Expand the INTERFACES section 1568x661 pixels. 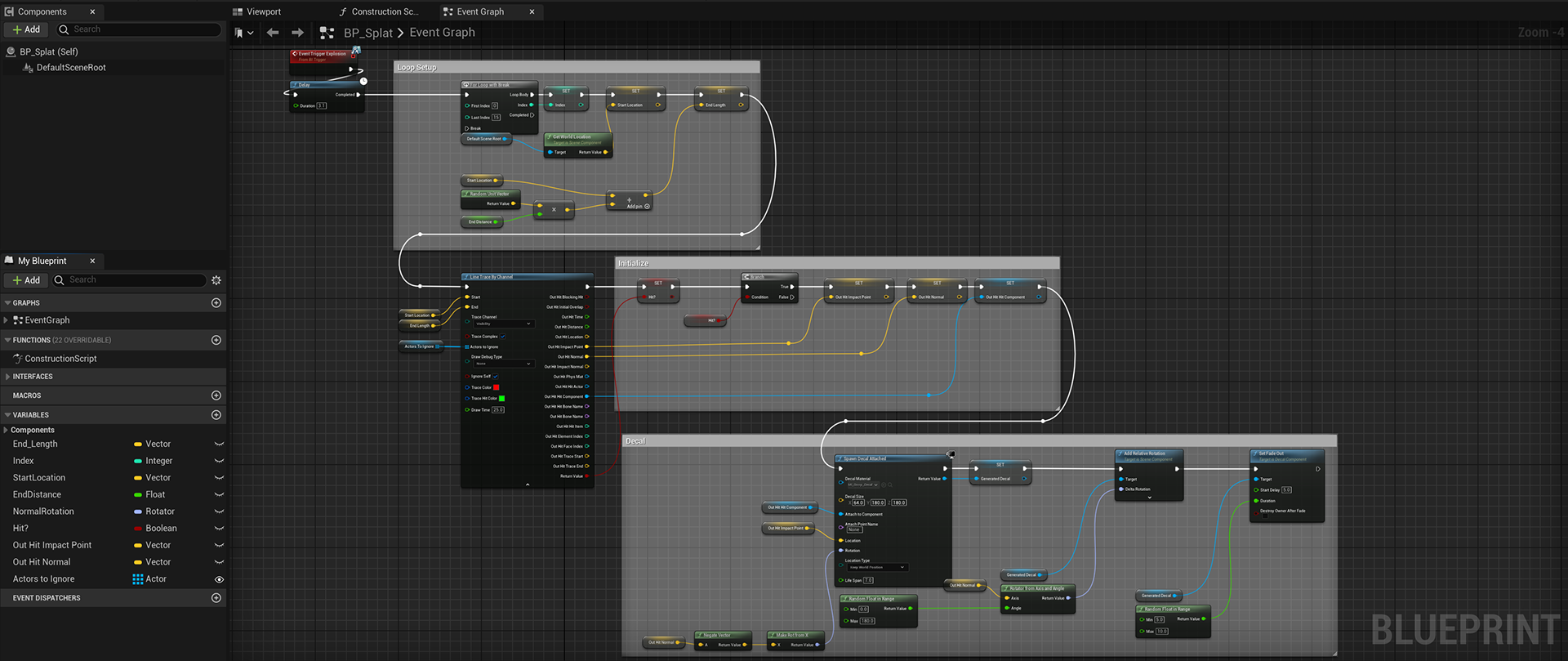(7, 377)
